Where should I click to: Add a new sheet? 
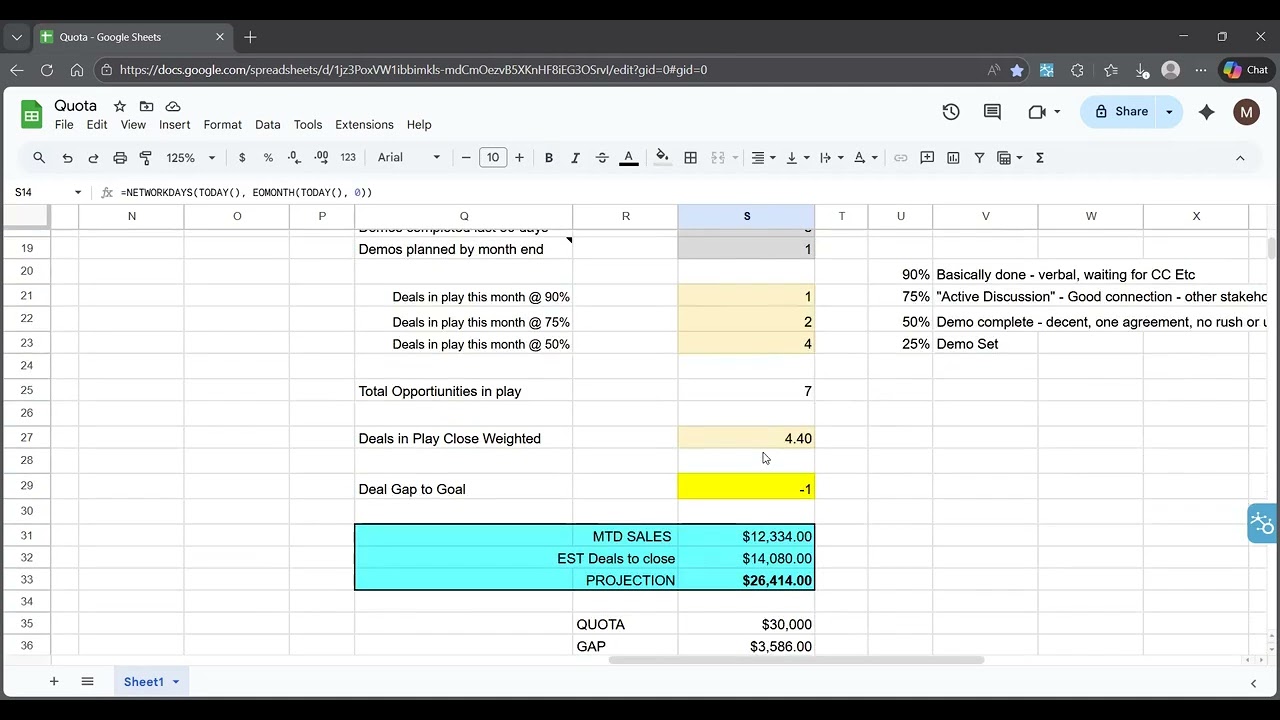point(54,682)
